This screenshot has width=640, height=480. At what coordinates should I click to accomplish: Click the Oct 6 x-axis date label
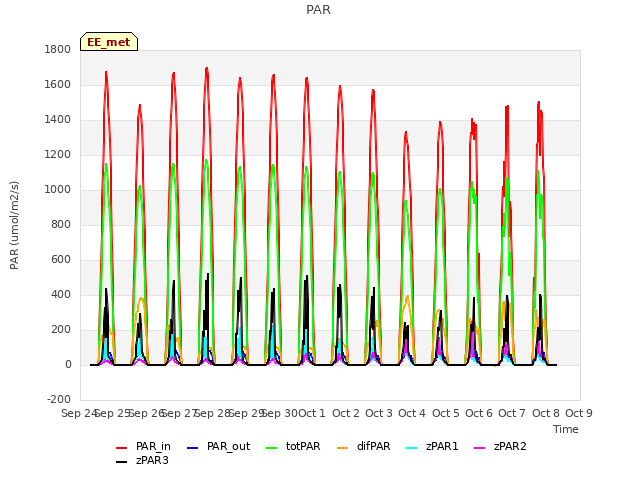click(479, 413)
